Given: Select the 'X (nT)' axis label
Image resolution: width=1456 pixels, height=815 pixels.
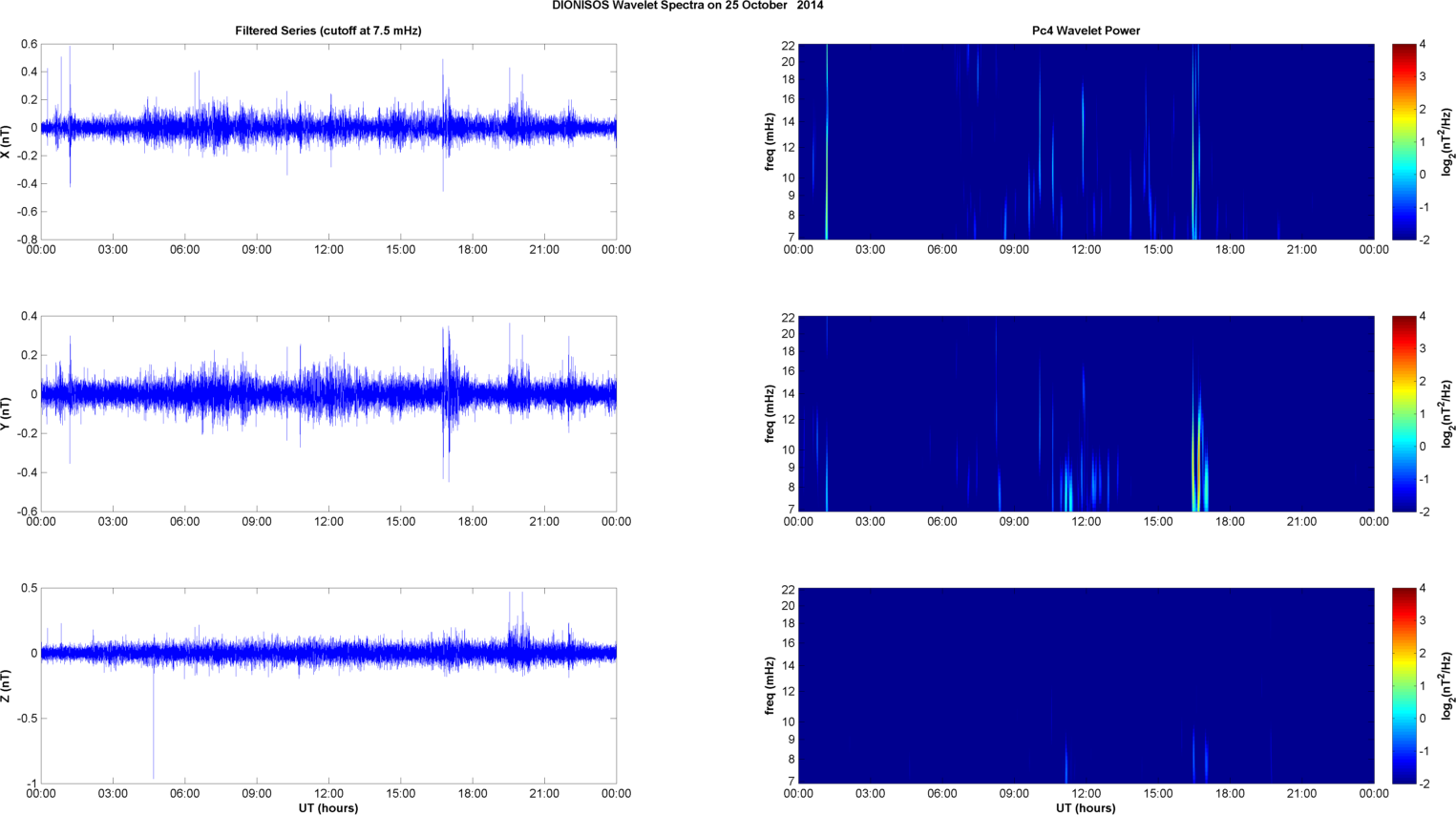Looking at the screenshot, I should [7, 141].
